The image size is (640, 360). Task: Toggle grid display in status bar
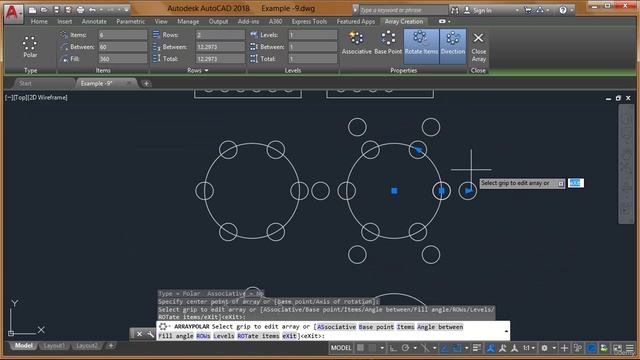[x=360, y=348]
